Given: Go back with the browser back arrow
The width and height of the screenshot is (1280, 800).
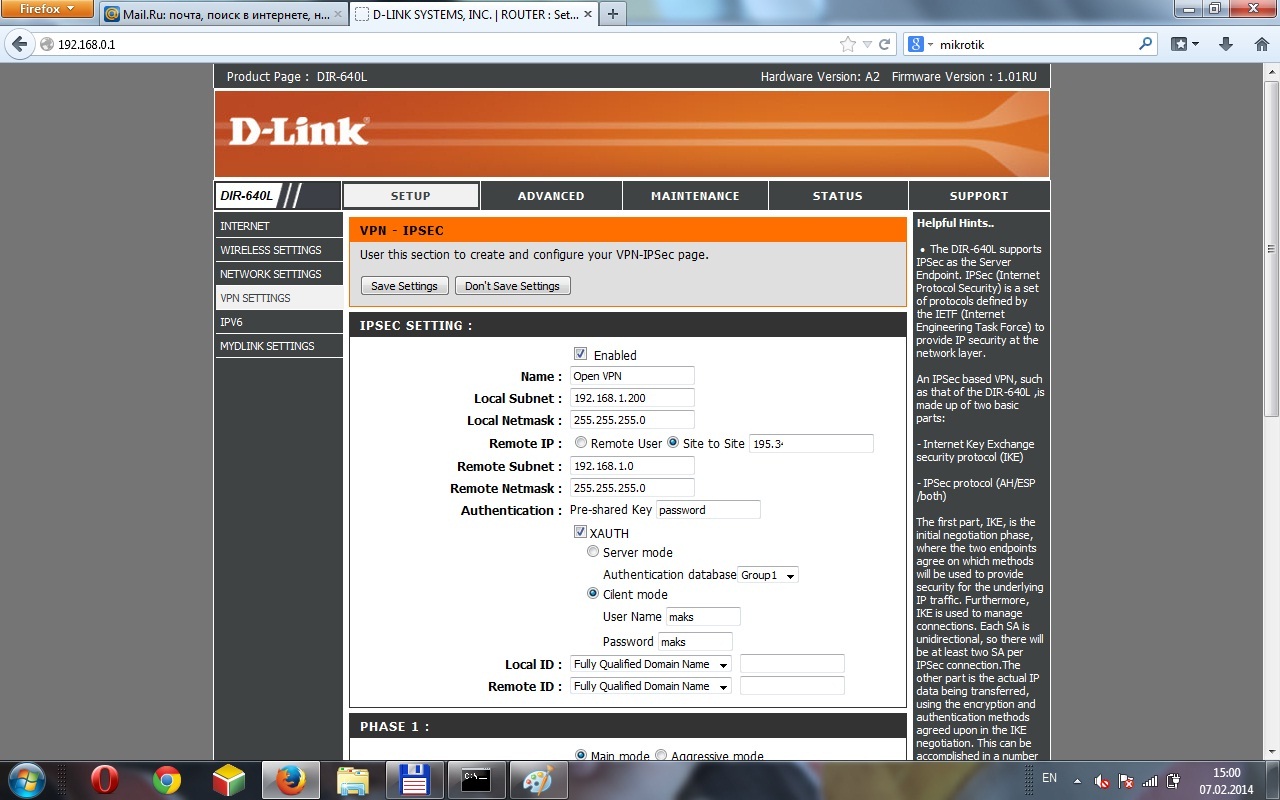Looking at the screenshot, I should click(x=19, y=44).
